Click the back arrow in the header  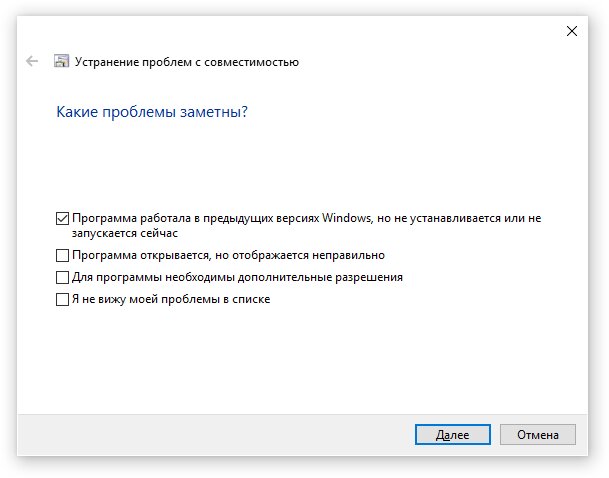[x=32, y=61]
